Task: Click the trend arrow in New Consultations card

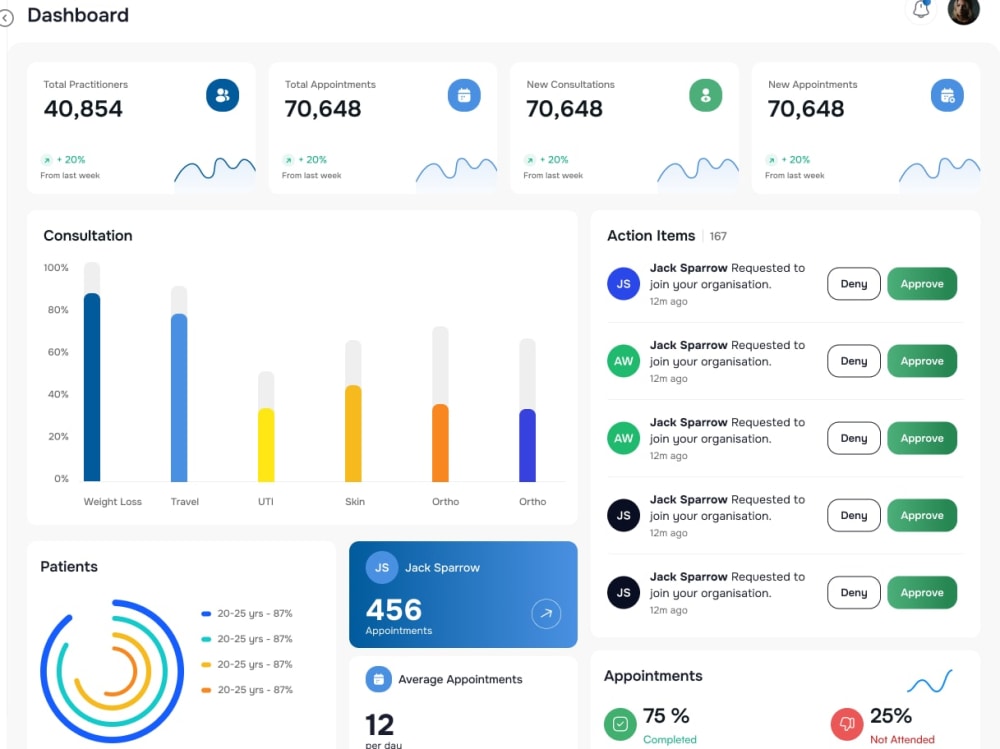Action: tap(530, 160)
